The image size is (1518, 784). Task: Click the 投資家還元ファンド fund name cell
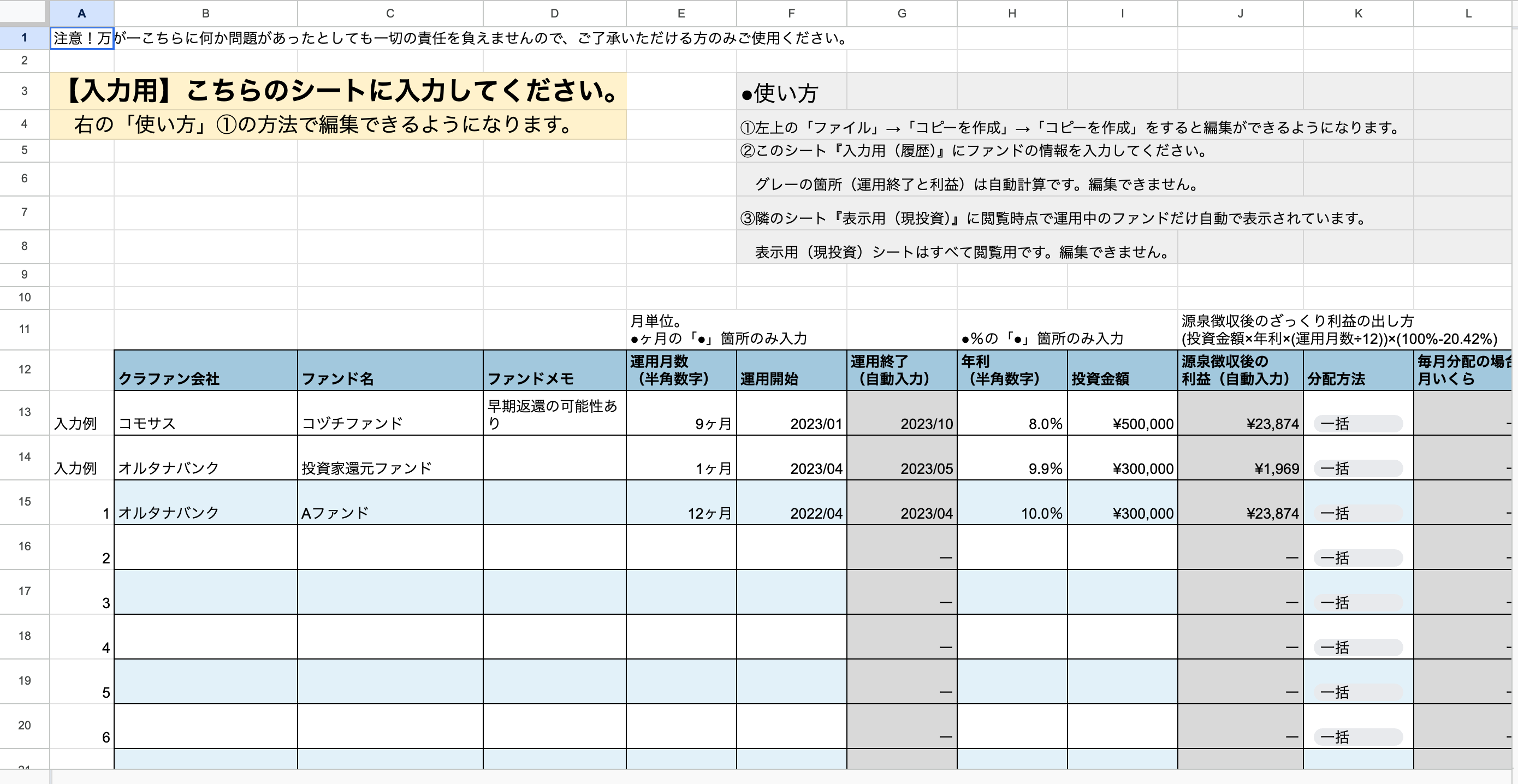click(390, 458)
